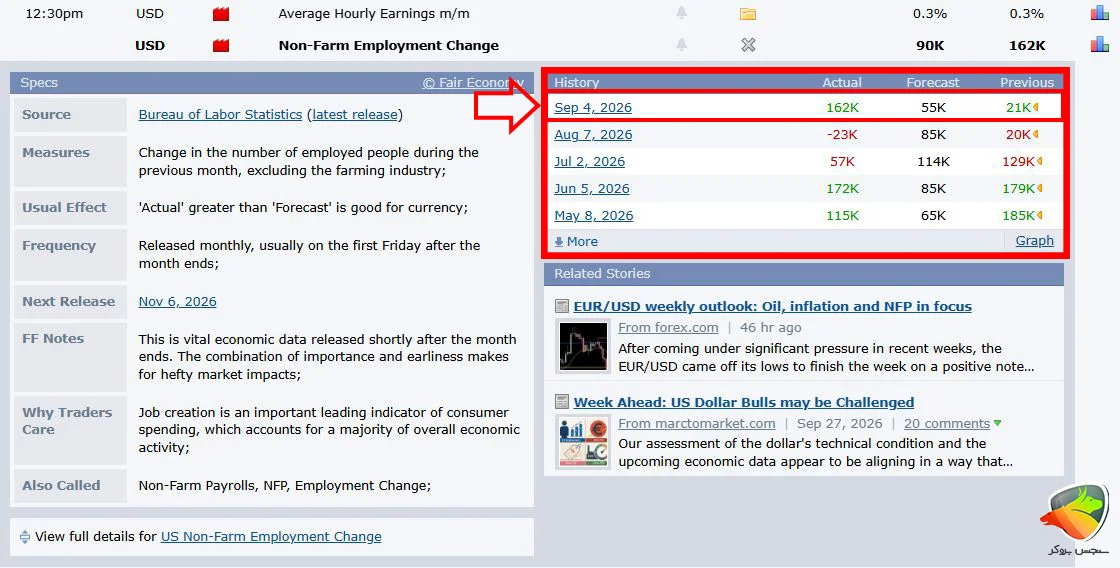This screenshot has width=1120, height=568.
Task: Open the Fair Economy copyright link
Action: [x=473, y=83]
